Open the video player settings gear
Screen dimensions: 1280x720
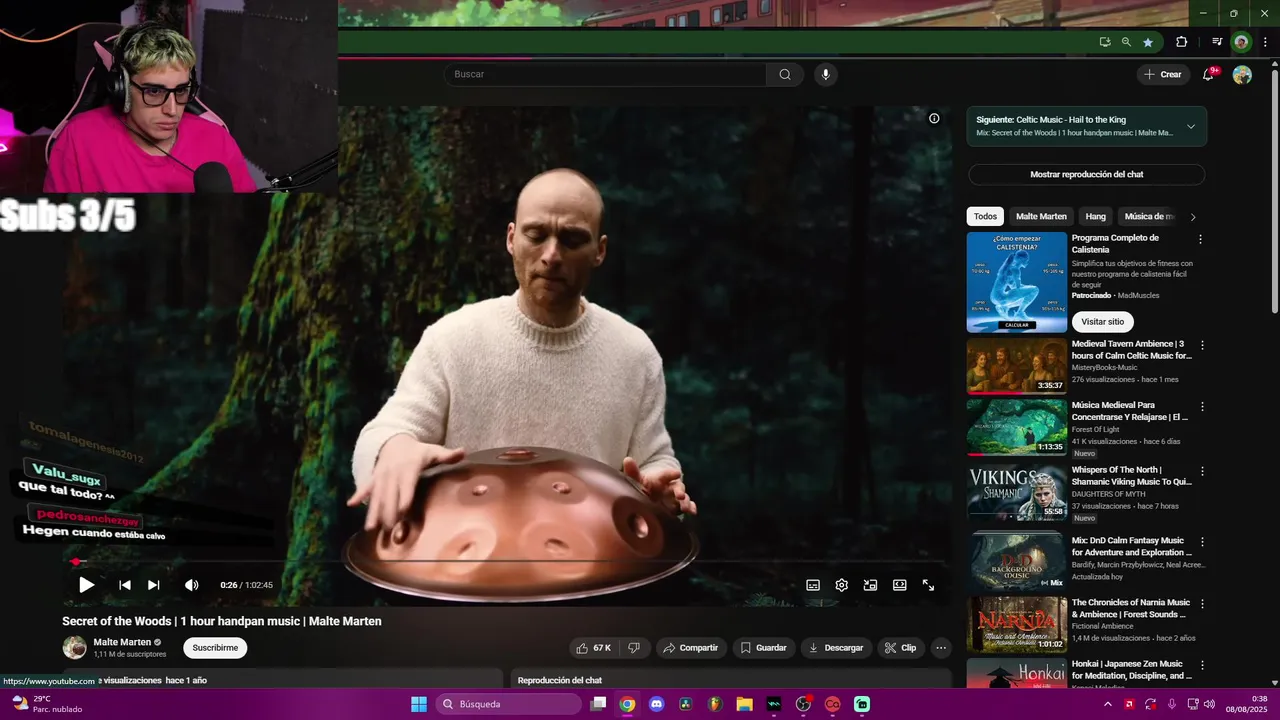click(x=842, y=585)
